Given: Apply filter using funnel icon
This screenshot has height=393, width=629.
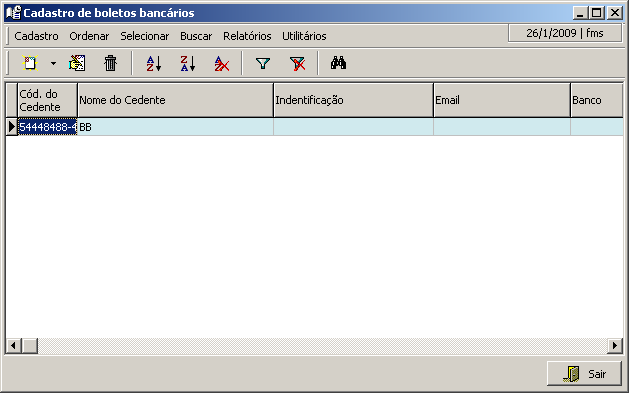Looking at the screenshot, I should click(263, 63).
